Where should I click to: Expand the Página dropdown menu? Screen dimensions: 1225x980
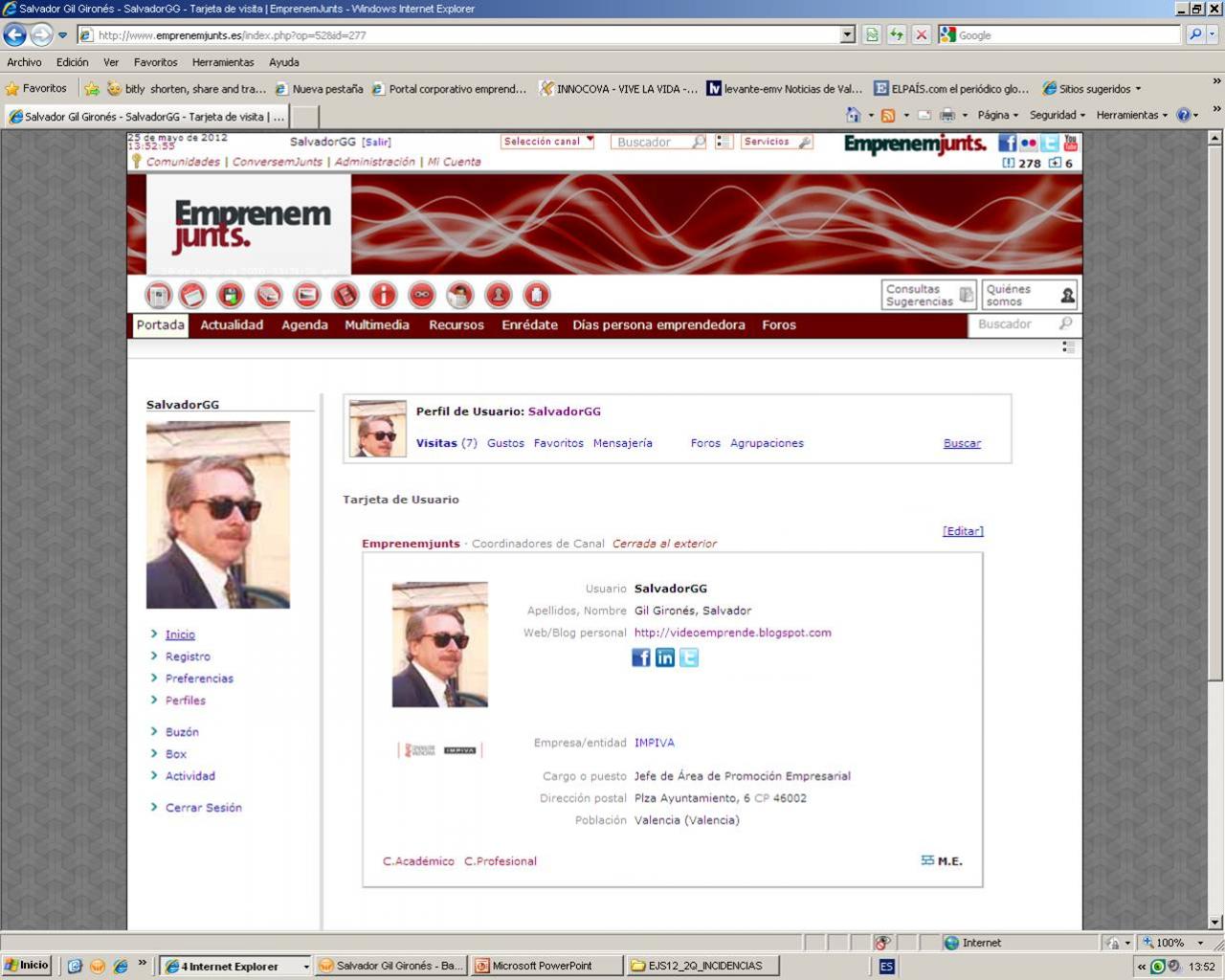(997, 115)
